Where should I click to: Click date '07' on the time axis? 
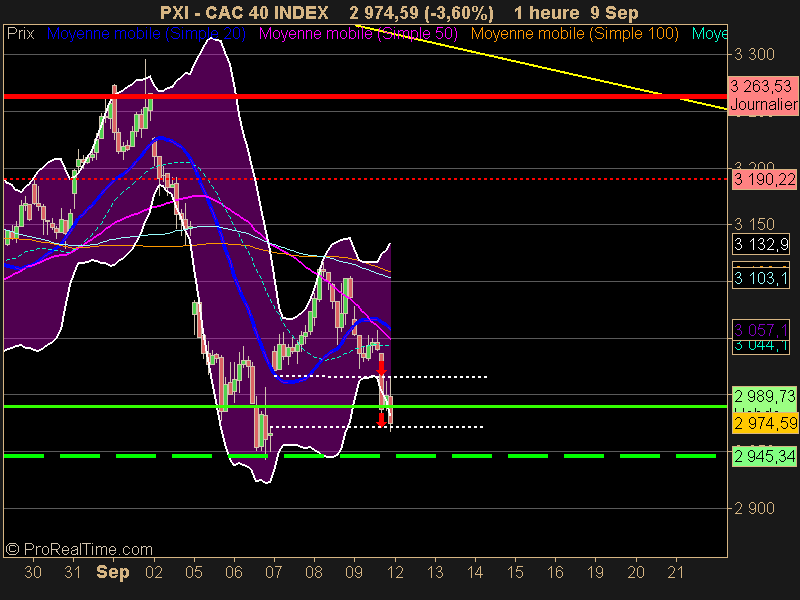click(x=274, y=572)
